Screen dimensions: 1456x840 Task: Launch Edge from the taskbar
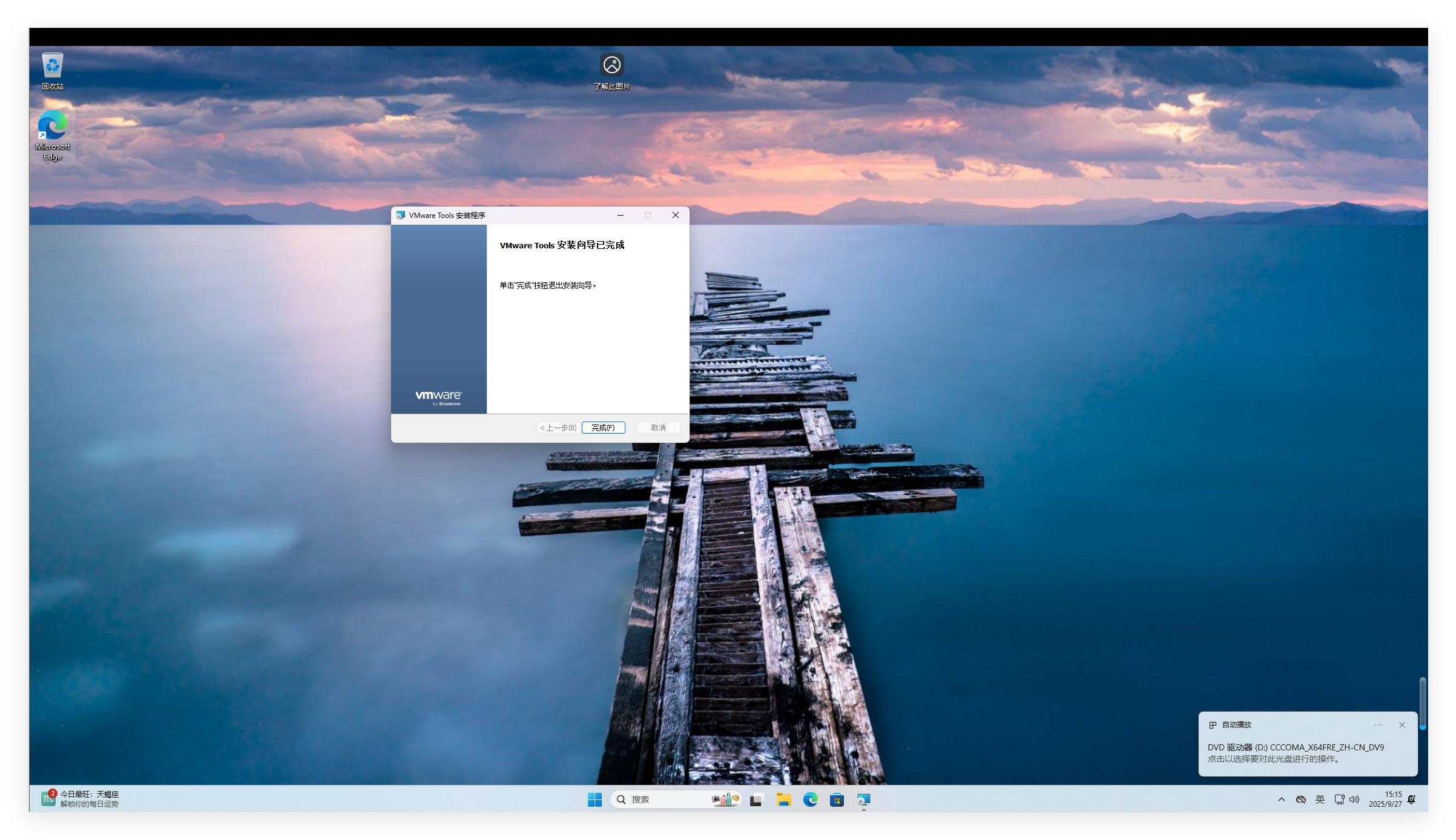pos(810,799)
